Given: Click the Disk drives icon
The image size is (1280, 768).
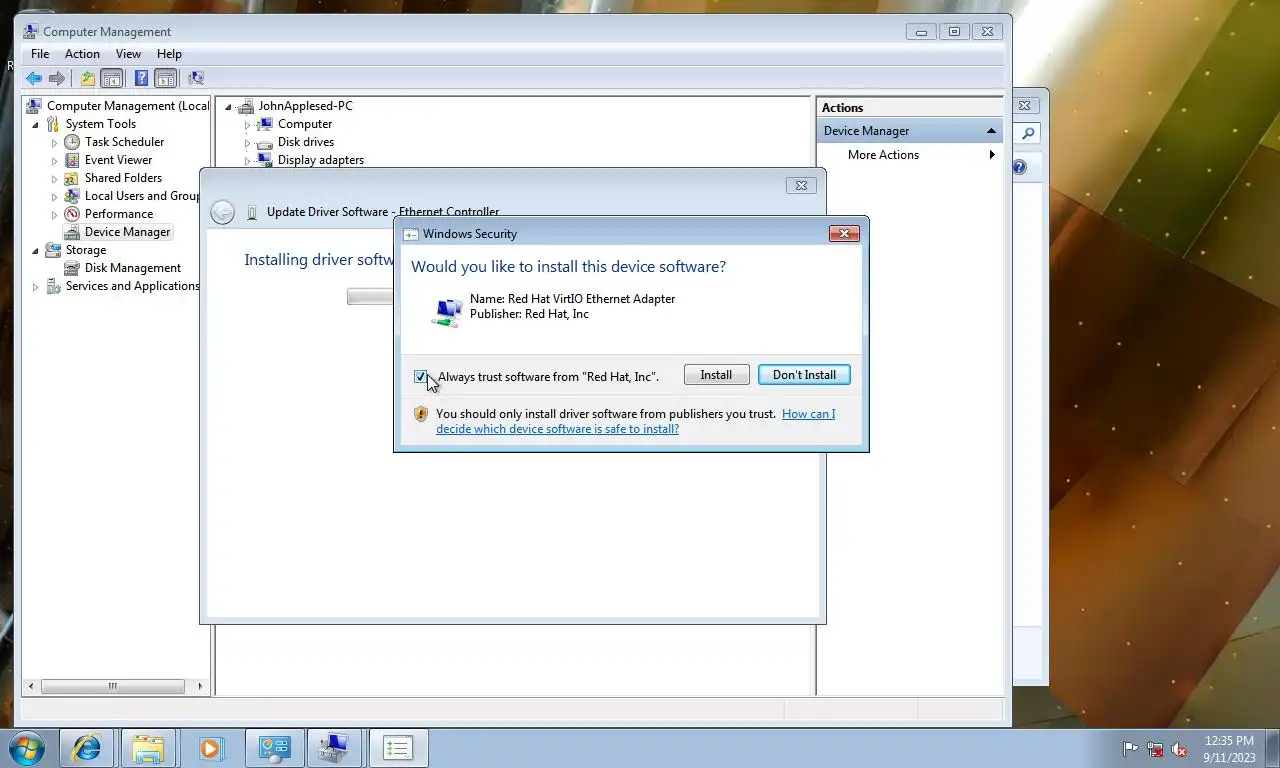Looking at the screenshot, I should tap(265, 142).
